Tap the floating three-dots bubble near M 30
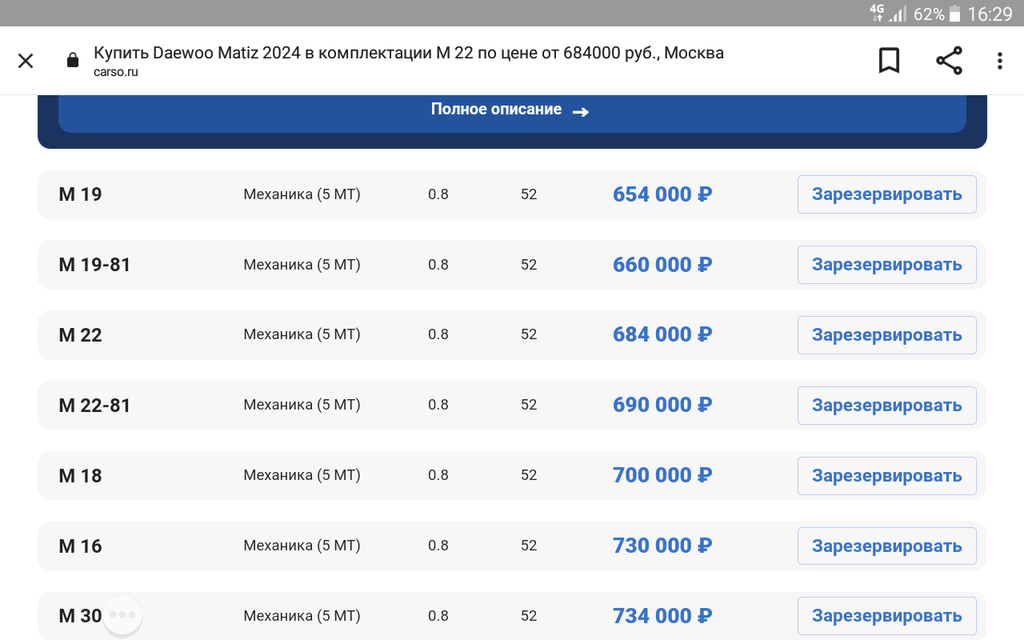 pyautogui.click(x=122, y=615)
